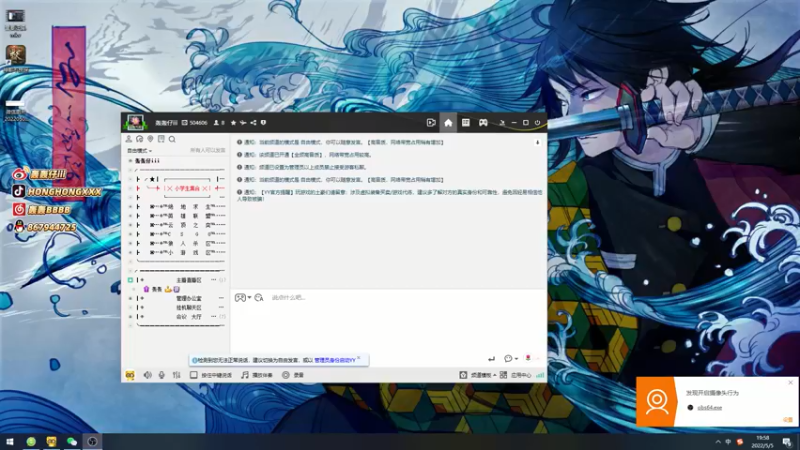Screen dimensions: 800x450
Task: Click the green signal strength icon
Action: (540, 375)
